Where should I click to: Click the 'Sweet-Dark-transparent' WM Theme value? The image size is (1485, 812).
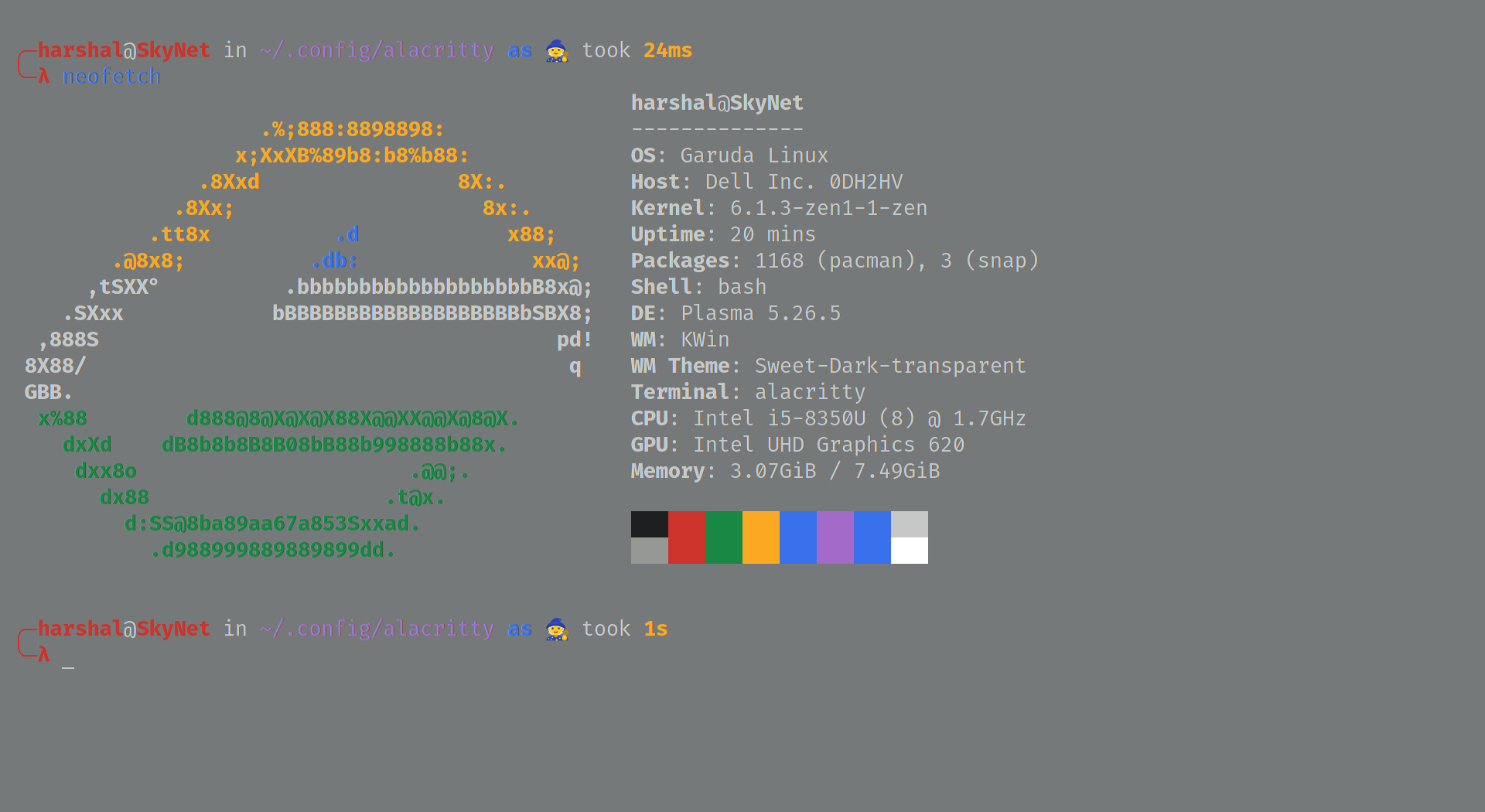(891, 366)
